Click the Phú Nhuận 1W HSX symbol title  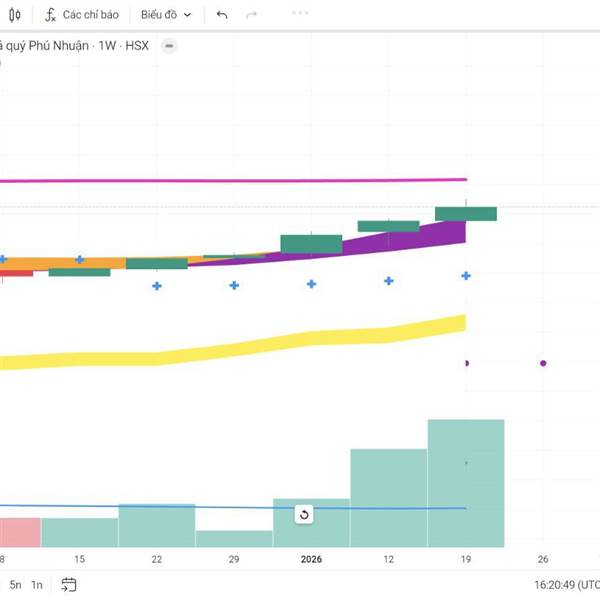(75, 46)
